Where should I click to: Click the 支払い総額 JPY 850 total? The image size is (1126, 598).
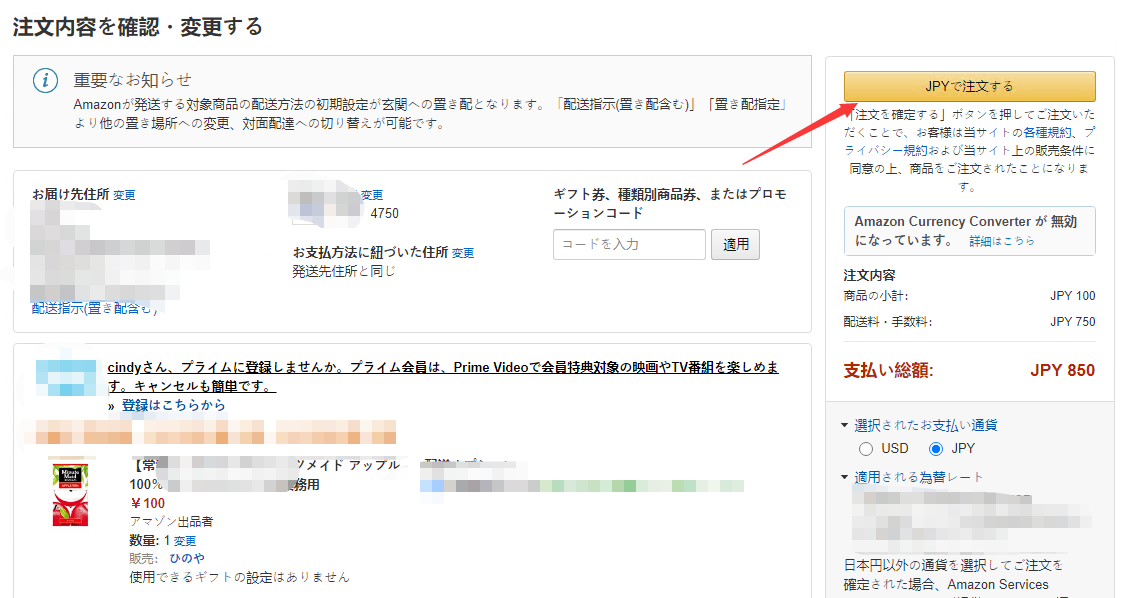pyautogui.click(x=969, y=370)
